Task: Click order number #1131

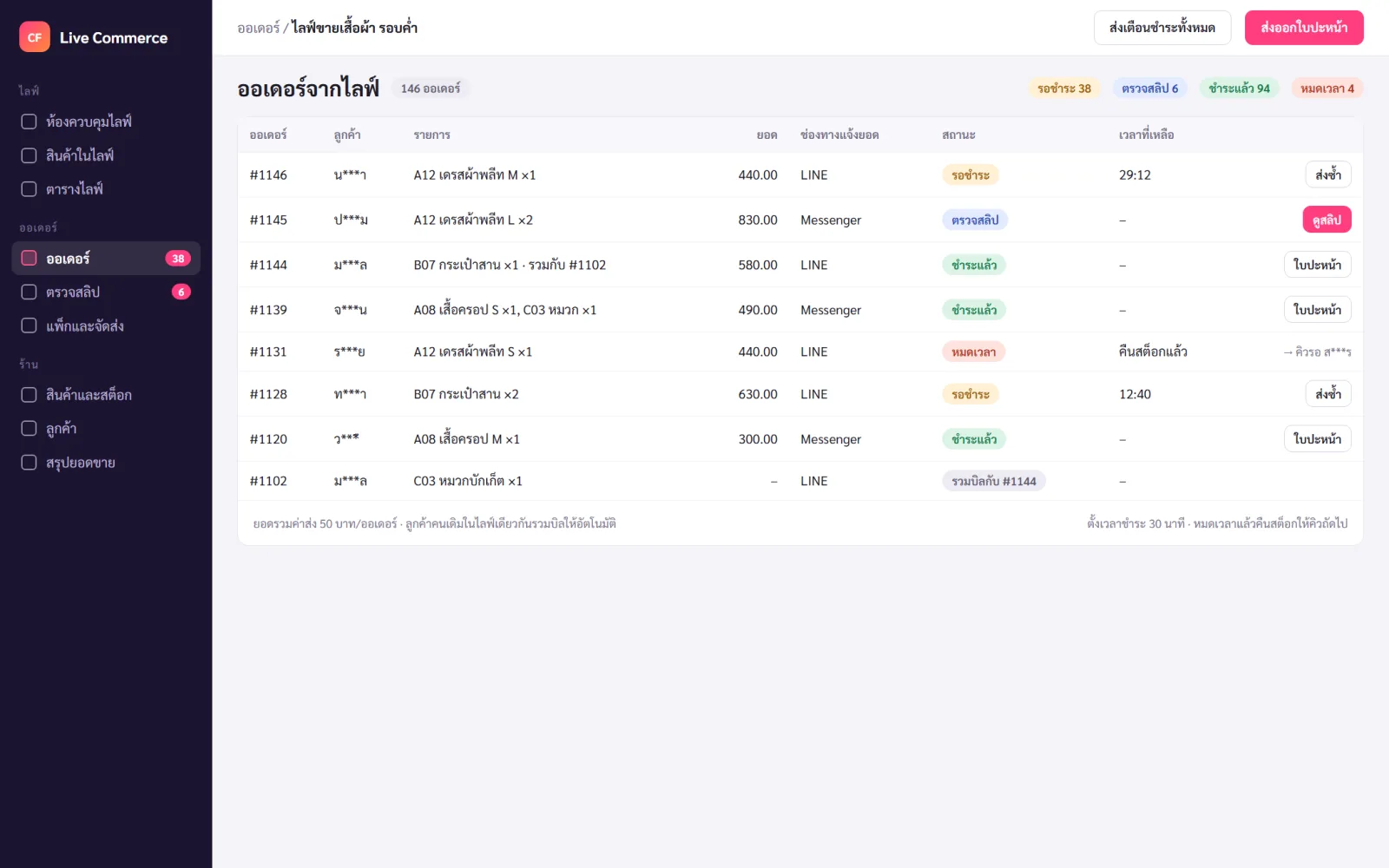Action: pos(268,352)
